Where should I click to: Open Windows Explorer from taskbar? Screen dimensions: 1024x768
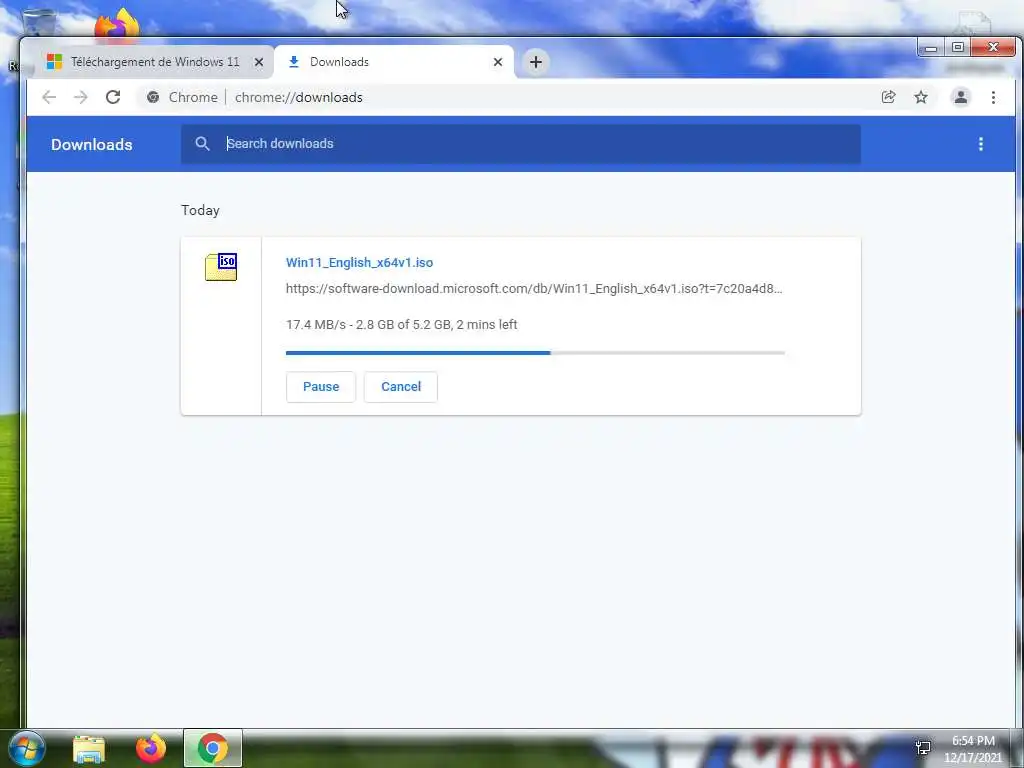(89, 748)
